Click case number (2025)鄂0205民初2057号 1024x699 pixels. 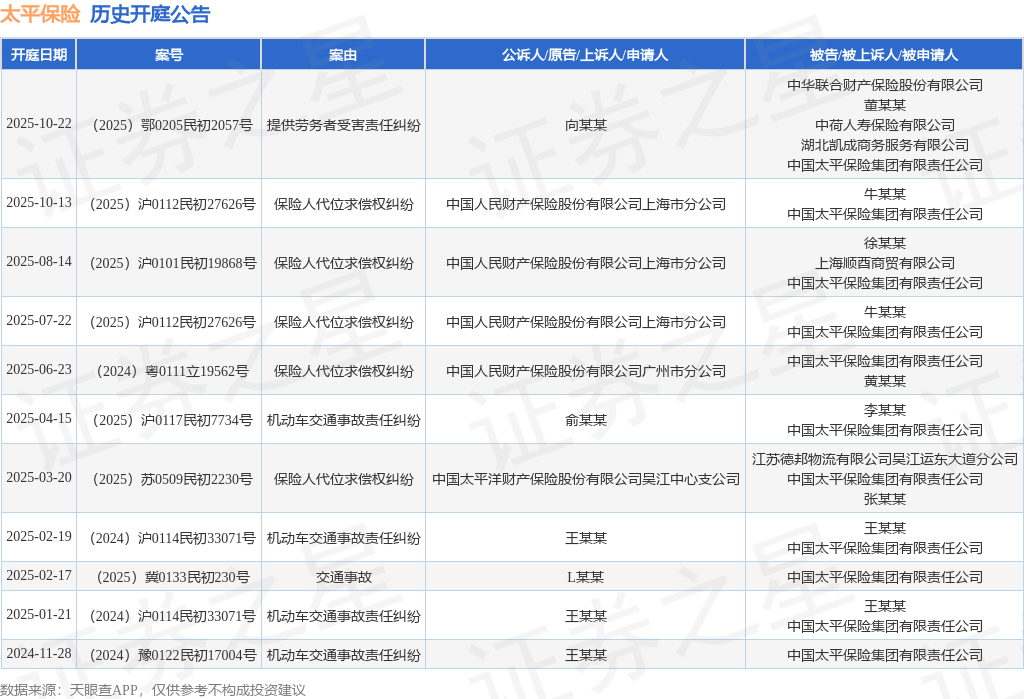[x=168, y=125]
